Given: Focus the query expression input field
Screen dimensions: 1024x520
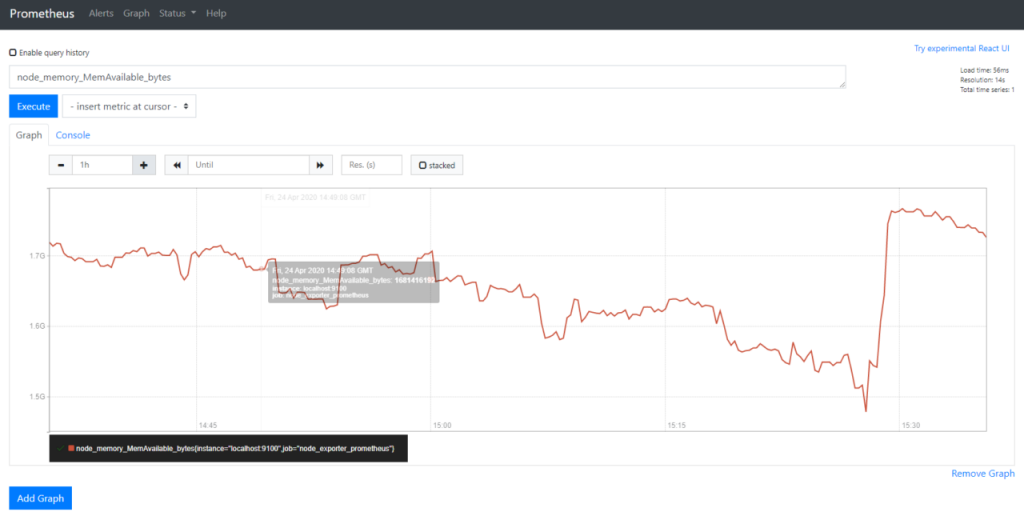Looking at the screenshot, I should (427, 77).
